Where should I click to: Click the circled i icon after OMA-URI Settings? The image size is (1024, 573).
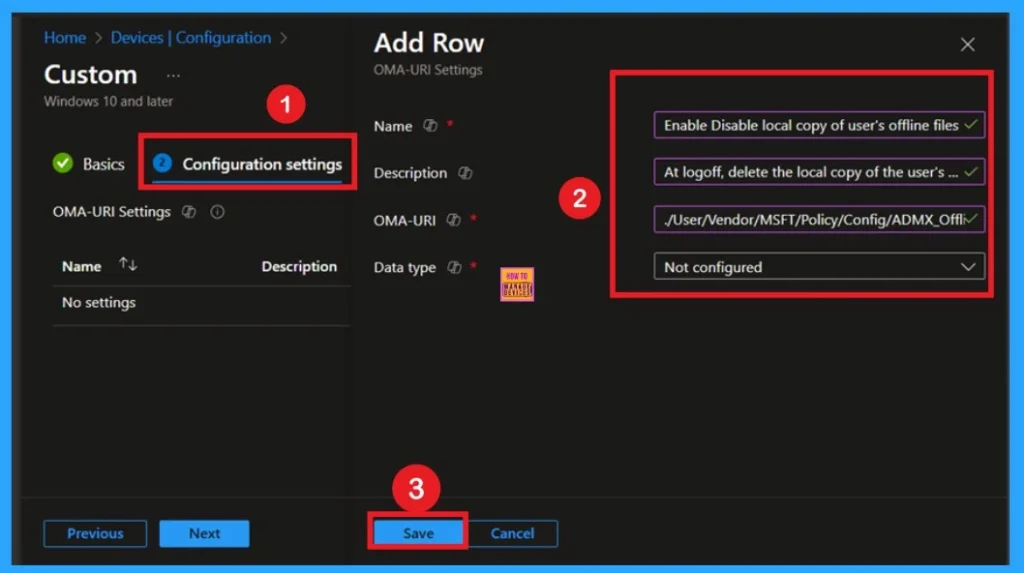click(217, 212)
